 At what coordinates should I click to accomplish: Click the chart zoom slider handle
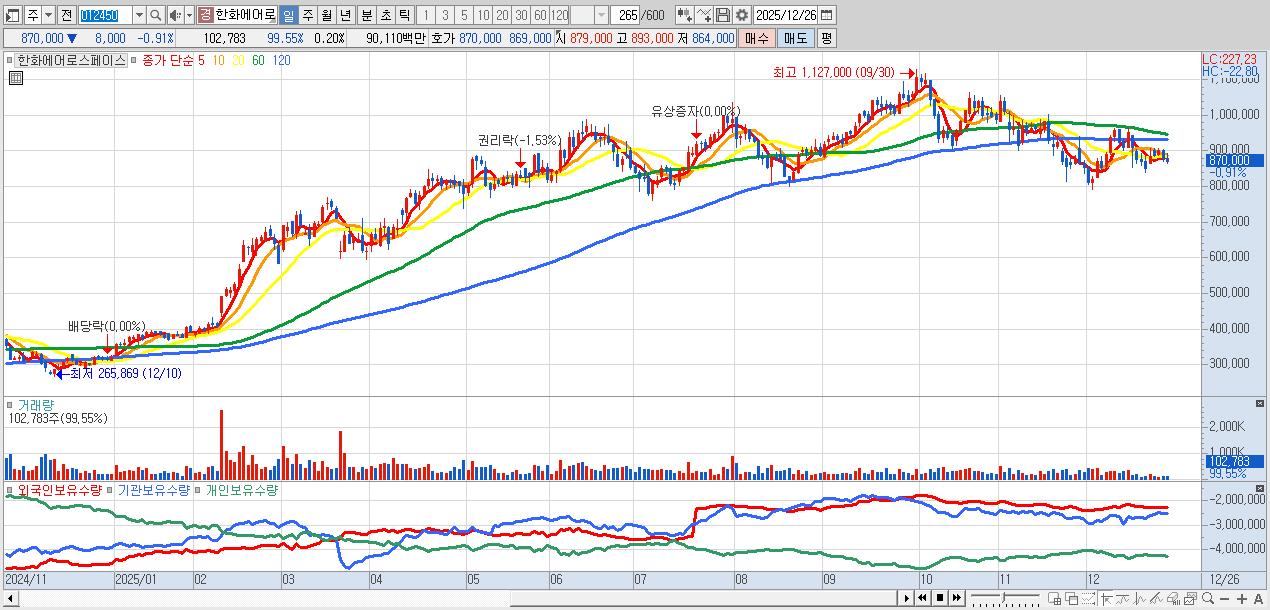(x=1003, y=597)
